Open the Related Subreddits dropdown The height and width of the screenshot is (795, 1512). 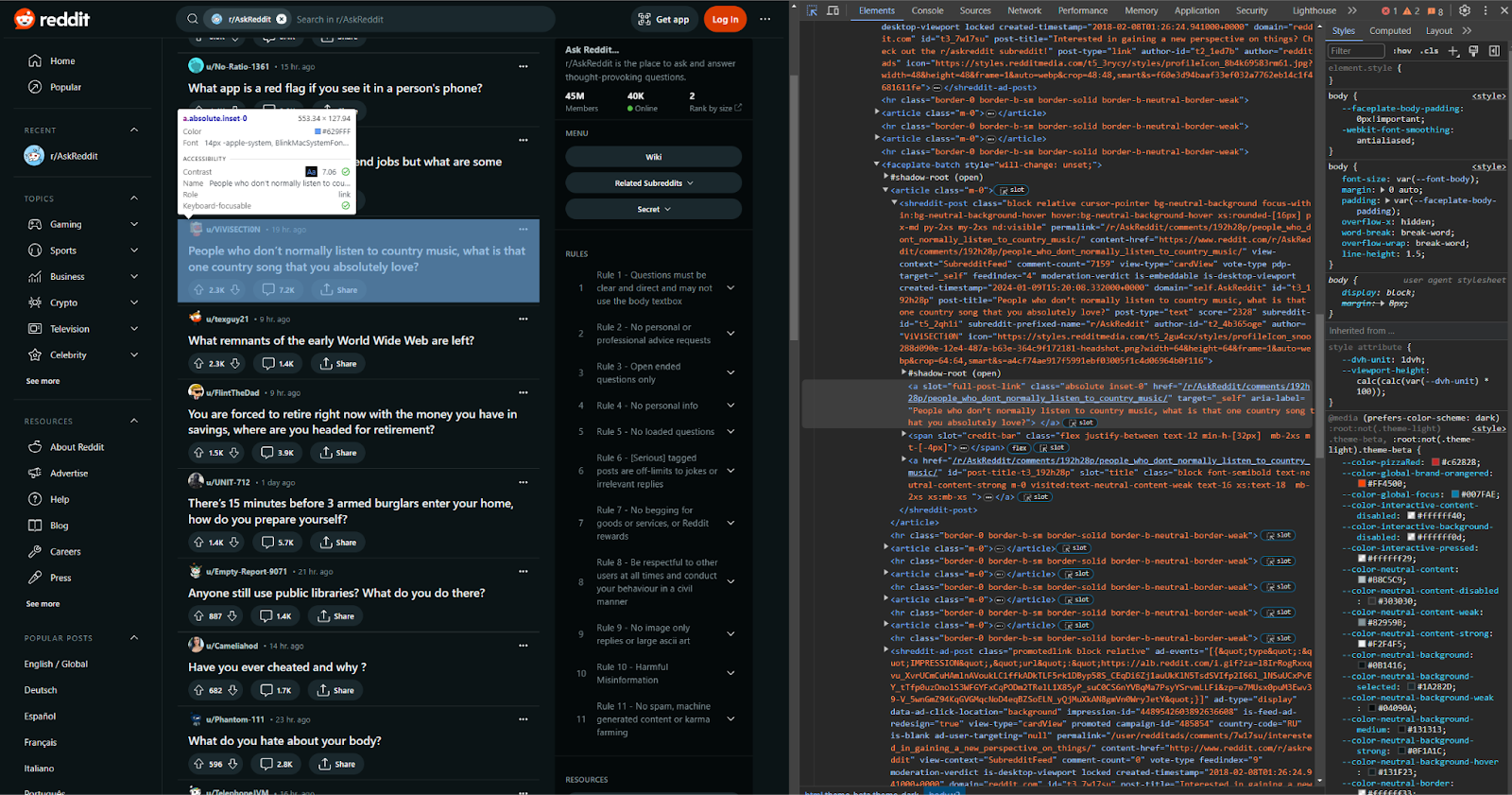point(654,183)
